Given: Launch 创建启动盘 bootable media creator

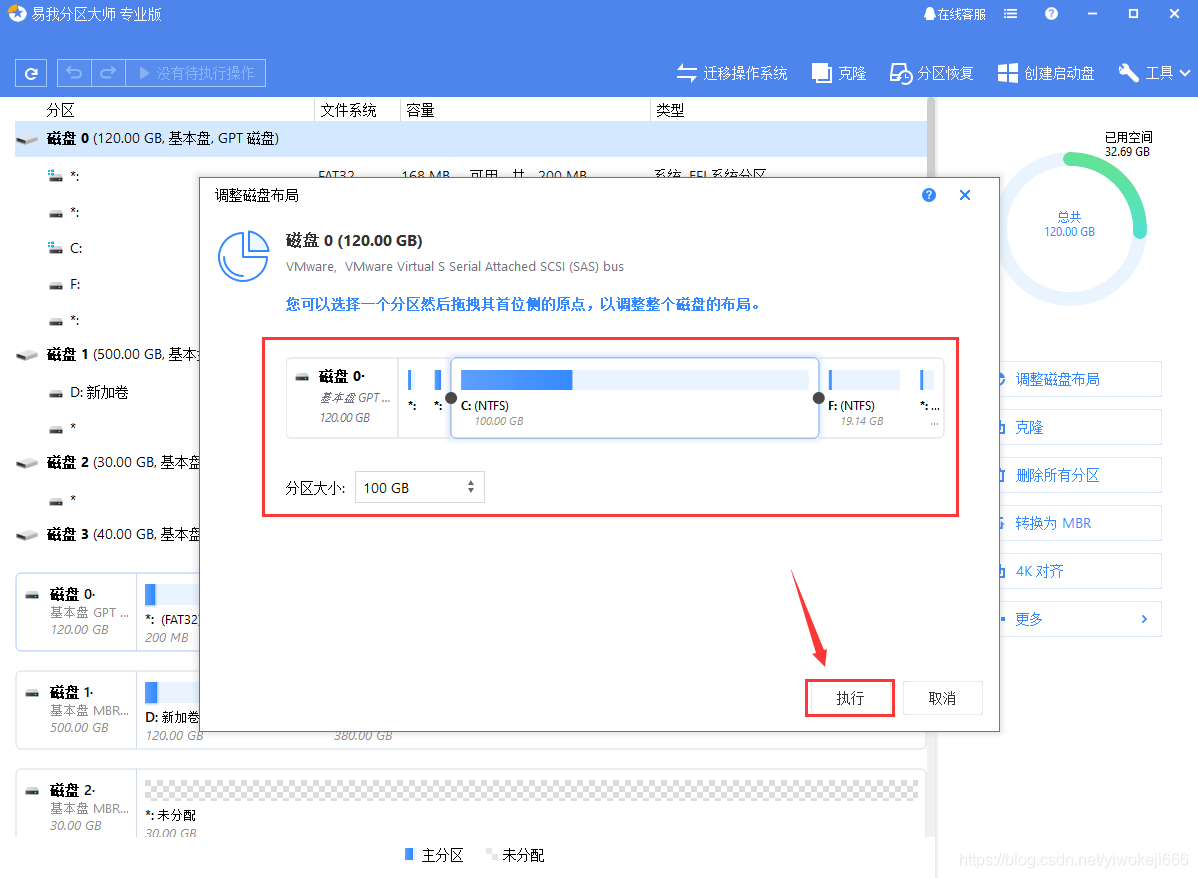Looking at the screenshot, I should [x=1045, y=72].
